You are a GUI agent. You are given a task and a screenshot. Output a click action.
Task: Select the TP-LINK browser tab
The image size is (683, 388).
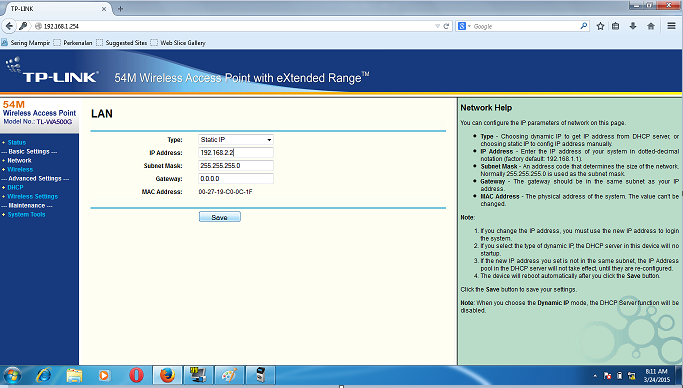tap(56, 9)
